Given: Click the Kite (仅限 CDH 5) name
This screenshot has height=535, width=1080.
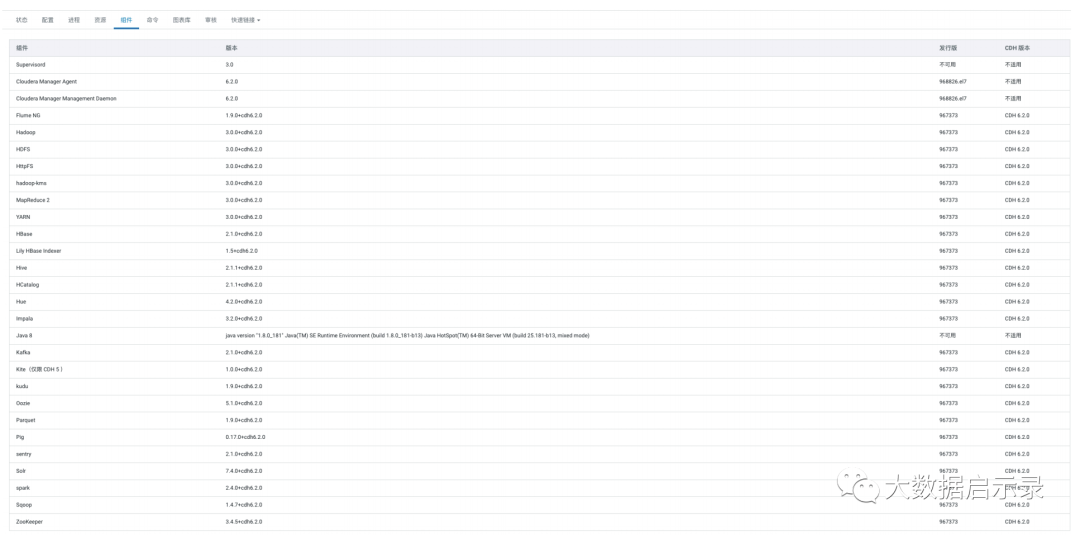Looking at the screenshot, I should pyautogui.click(x=39, y=369).
